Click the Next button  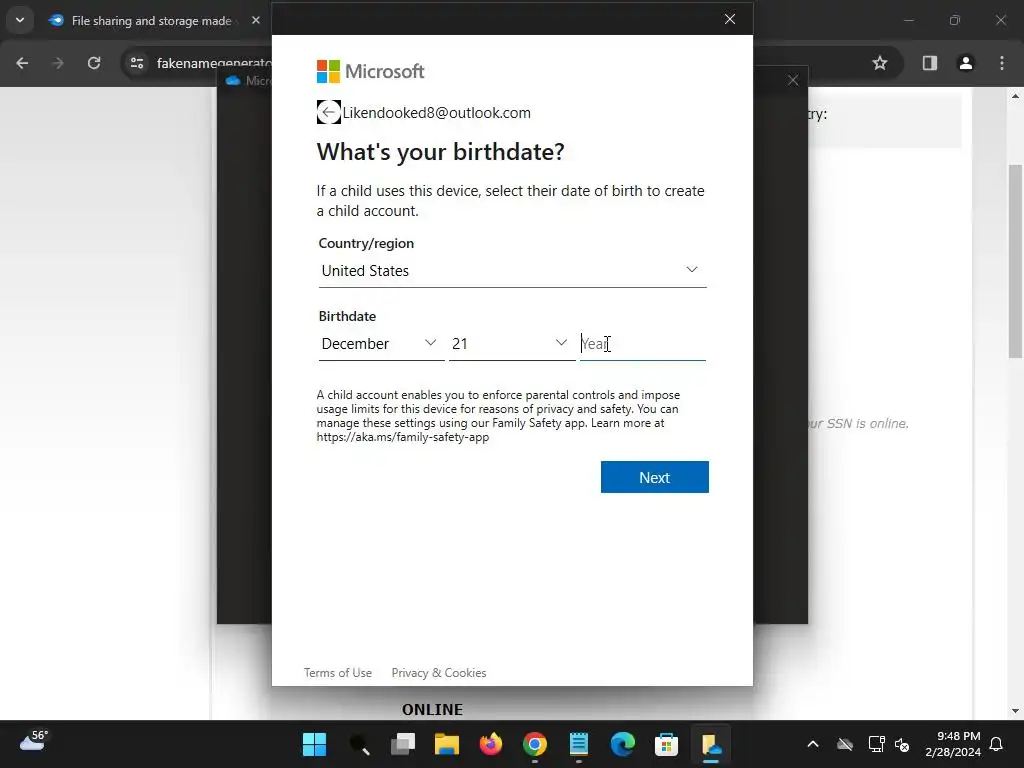(654, 477)
